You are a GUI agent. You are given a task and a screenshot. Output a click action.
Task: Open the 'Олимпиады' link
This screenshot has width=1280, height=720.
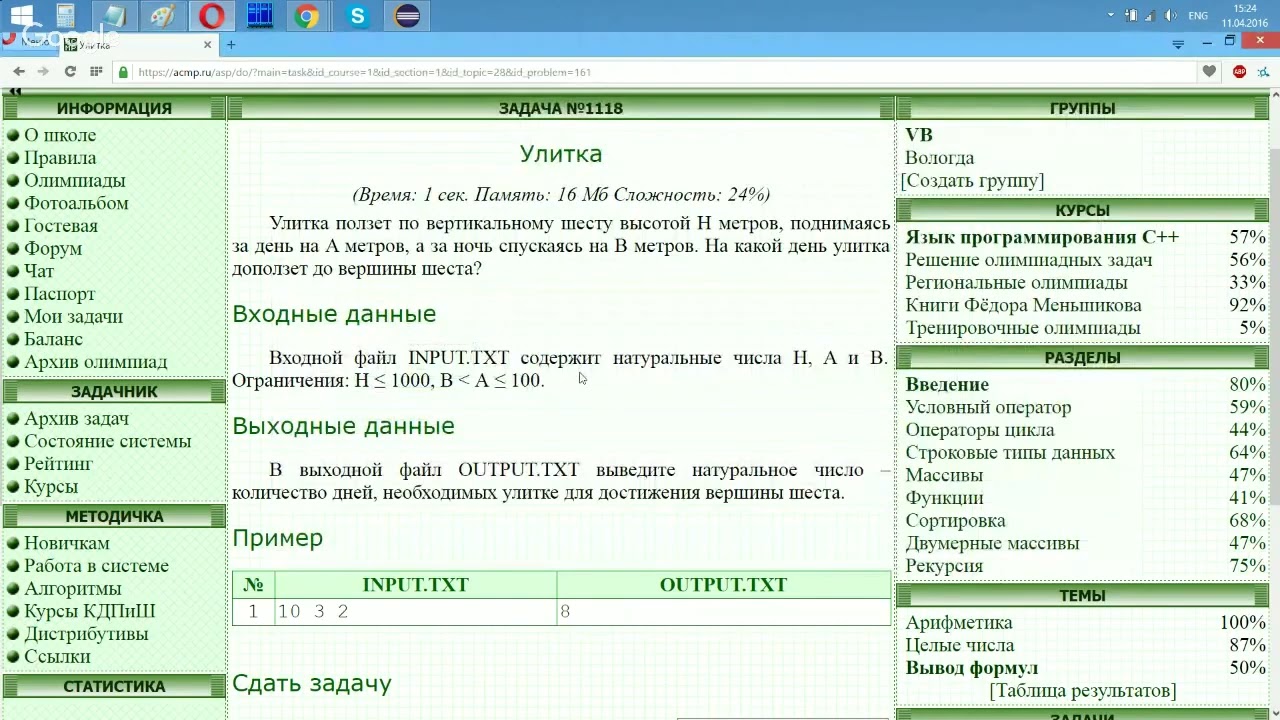tap(75, 181)
